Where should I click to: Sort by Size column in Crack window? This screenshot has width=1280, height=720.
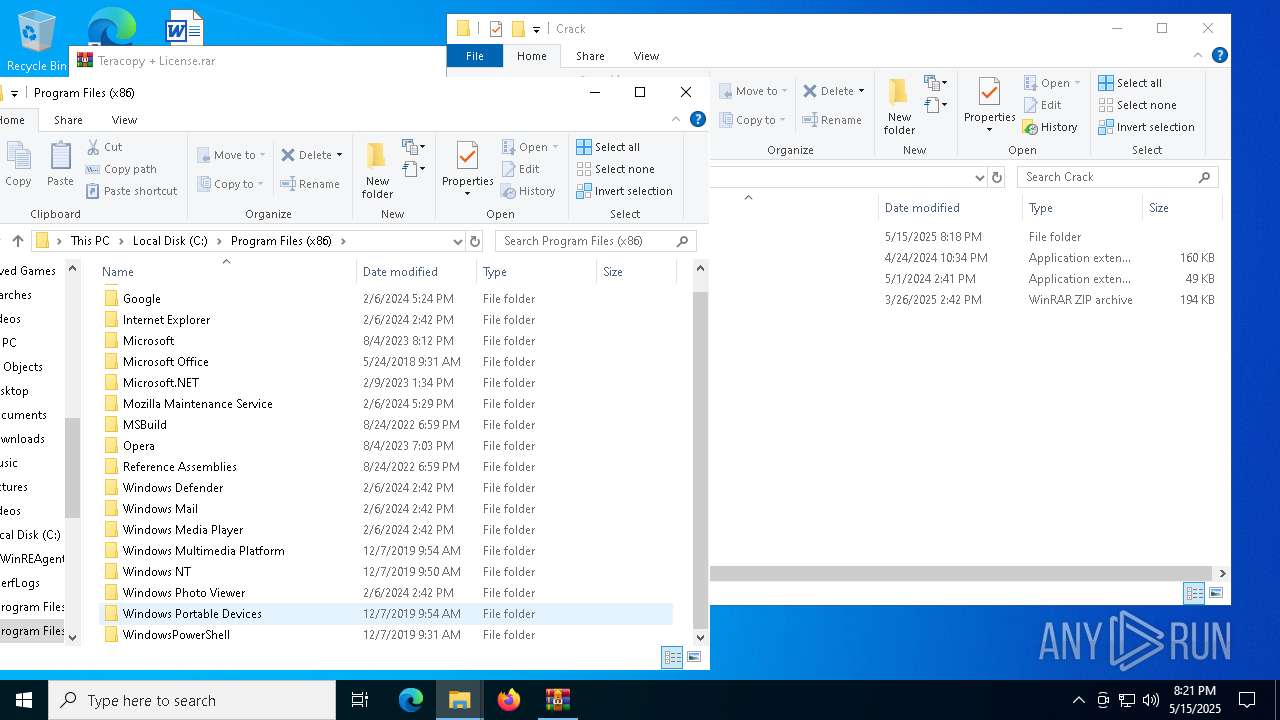click(1182, 208)
